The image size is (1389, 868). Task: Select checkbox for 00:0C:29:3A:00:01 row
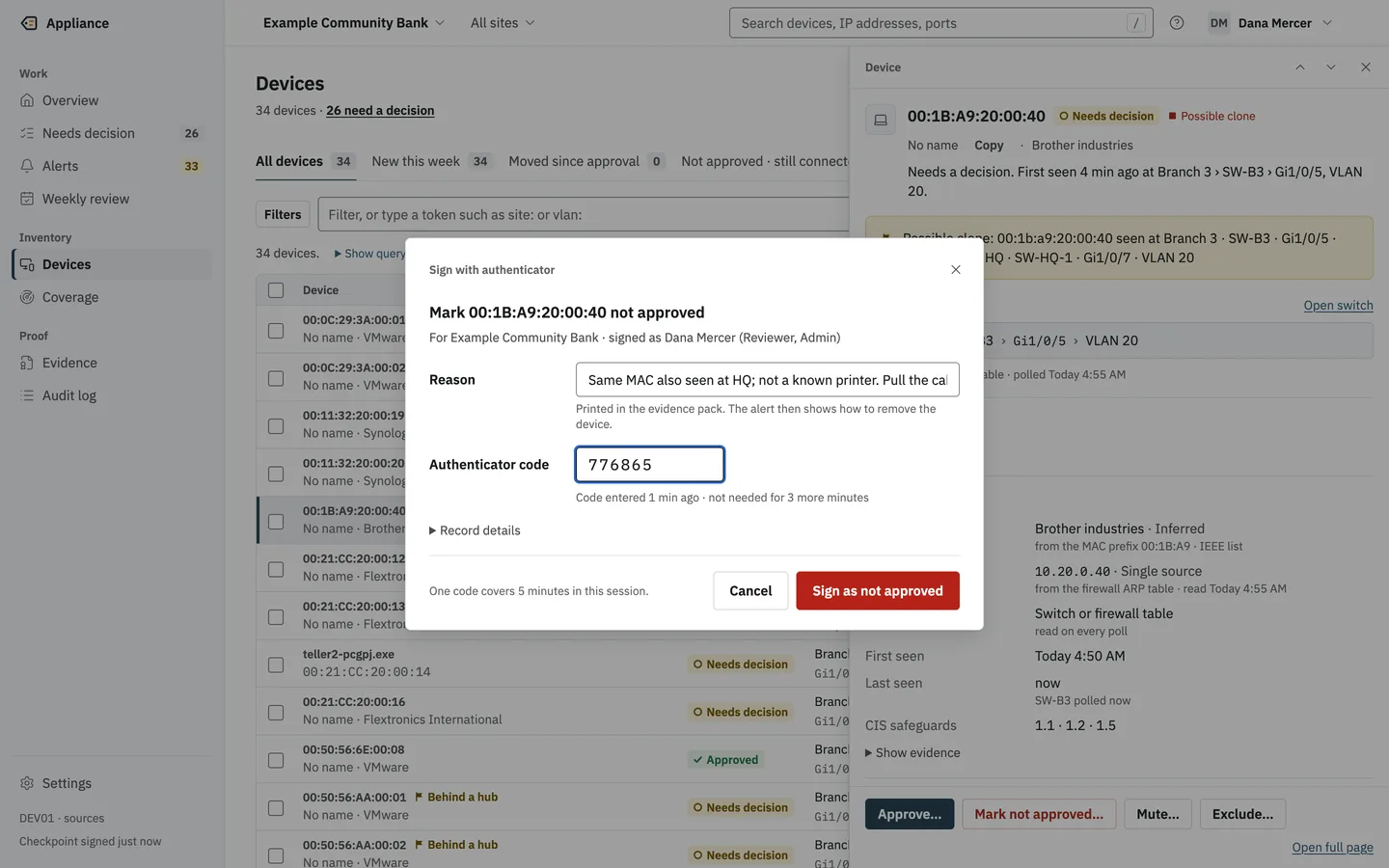click(x=276, y=330)
